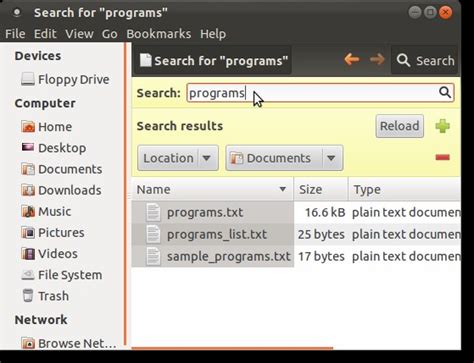
Task: Minimize the window
Action: point(415,13)
